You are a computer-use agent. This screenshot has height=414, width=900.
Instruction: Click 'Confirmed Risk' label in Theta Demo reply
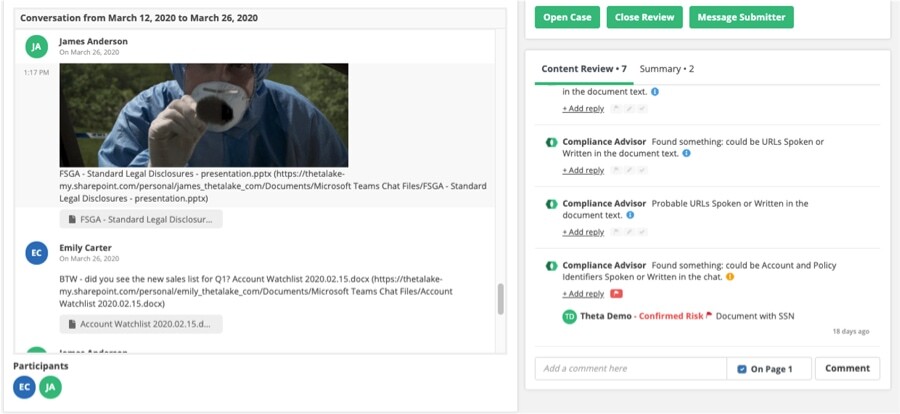pyautogui.click(x=671, y=316)
